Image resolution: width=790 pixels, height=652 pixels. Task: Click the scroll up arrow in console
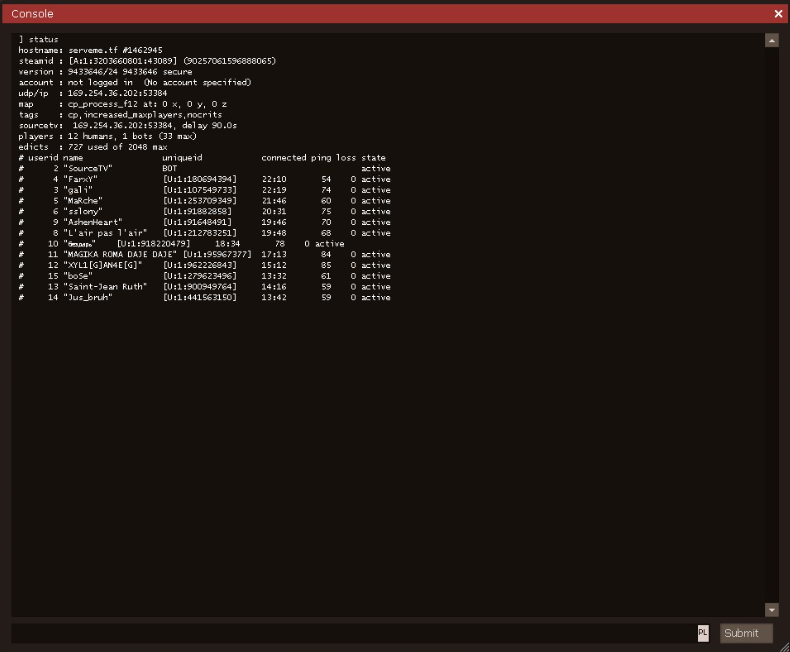[x=771, y=40]
